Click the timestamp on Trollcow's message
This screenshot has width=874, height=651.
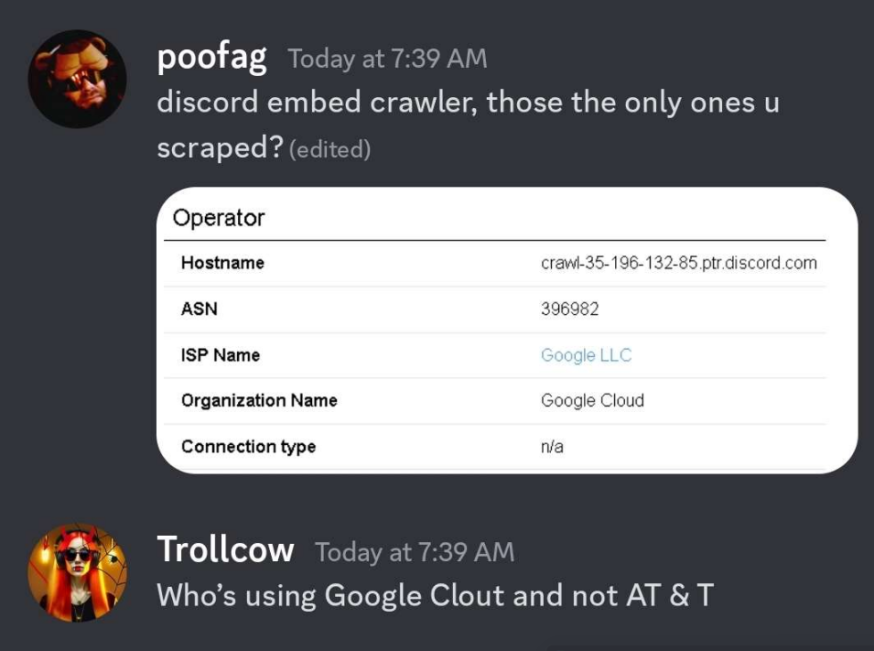coord(414,551)
